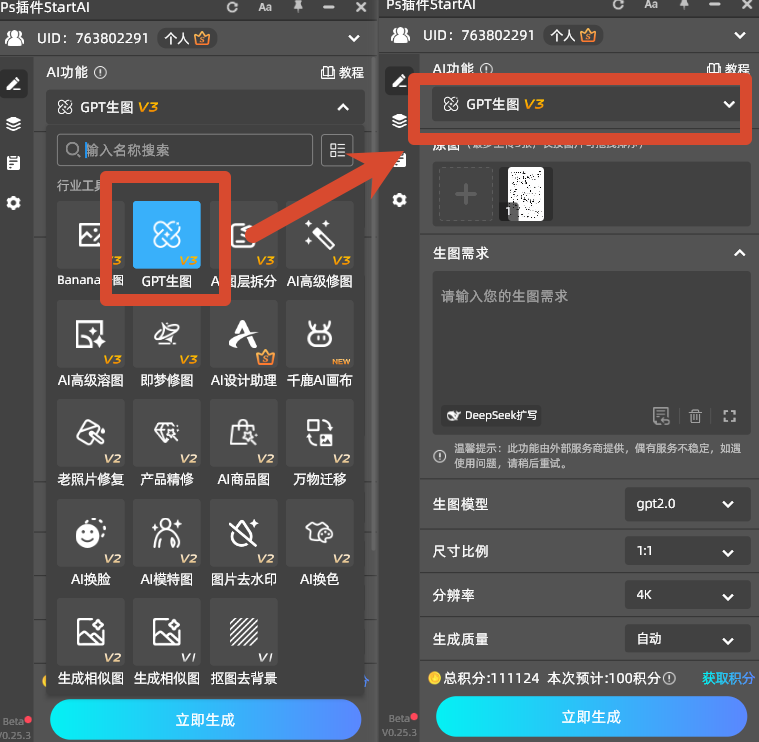Image resolution: width=759 pixels, height=742 pixels.
Task: Toggle list view button next to search
Action: point(337,150)
